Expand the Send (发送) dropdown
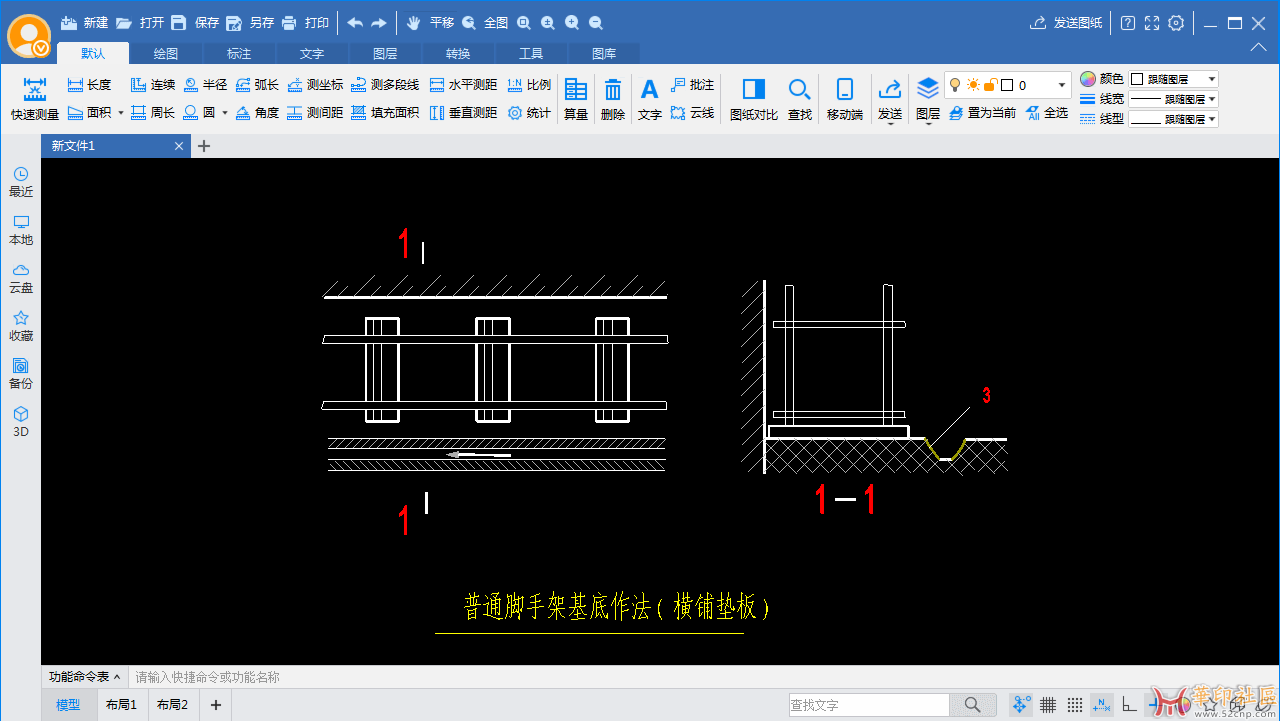Viewport: 1280px width, 721px height. coord(890,124)
